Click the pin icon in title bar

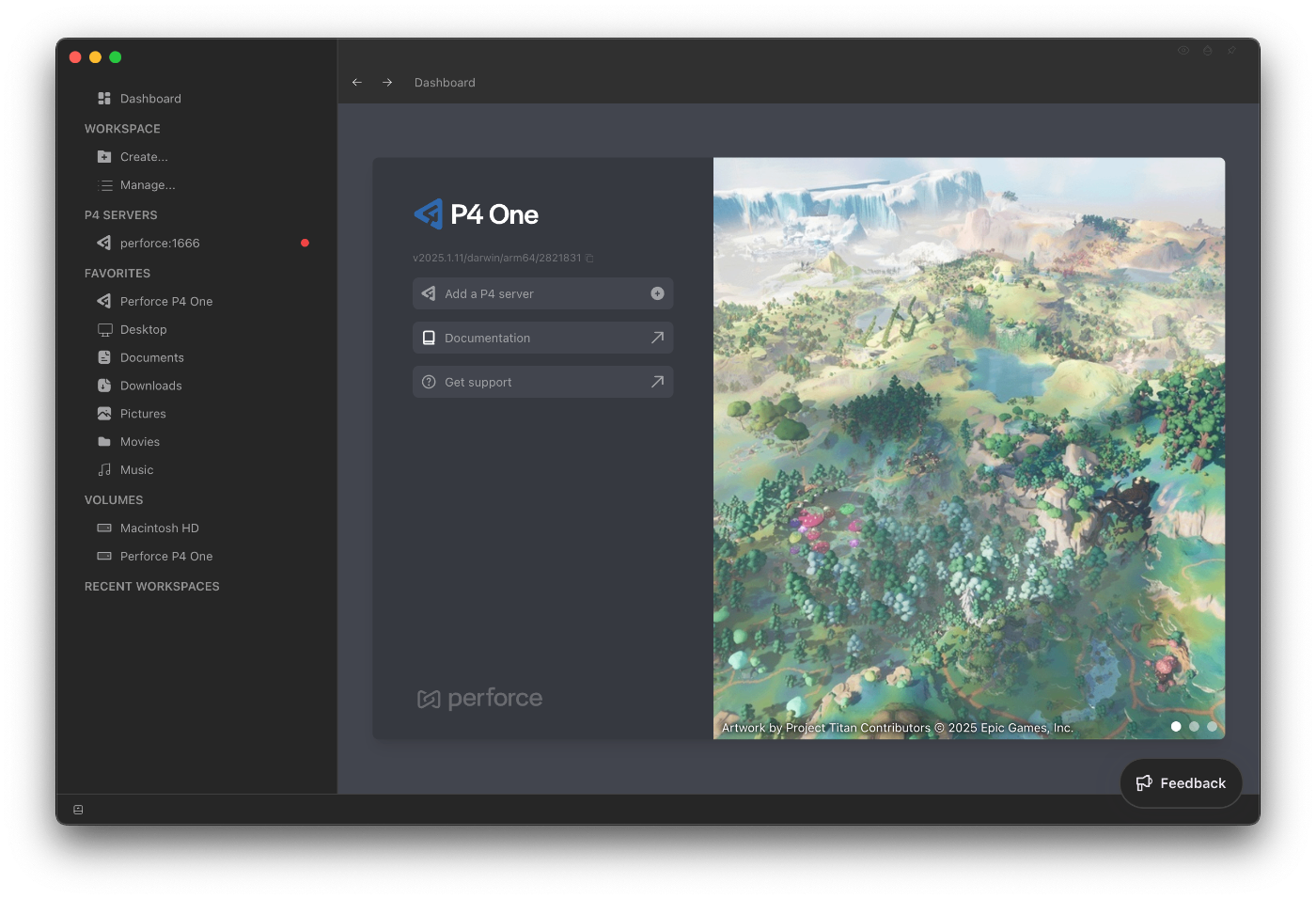click(1231, 51)
